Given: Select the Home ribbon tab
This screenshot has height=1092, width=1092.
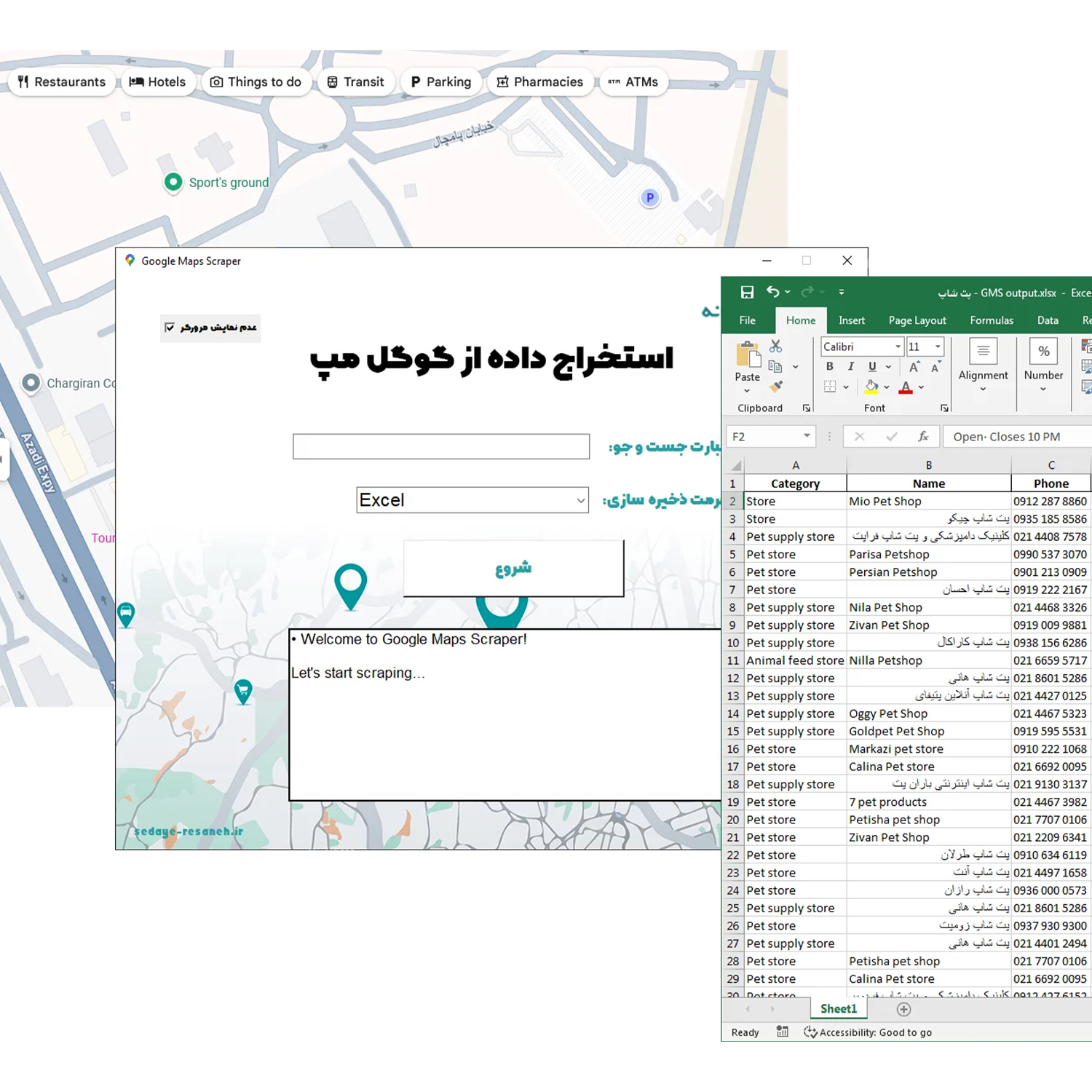Looking at the screenshot, I should pos(801,320).
